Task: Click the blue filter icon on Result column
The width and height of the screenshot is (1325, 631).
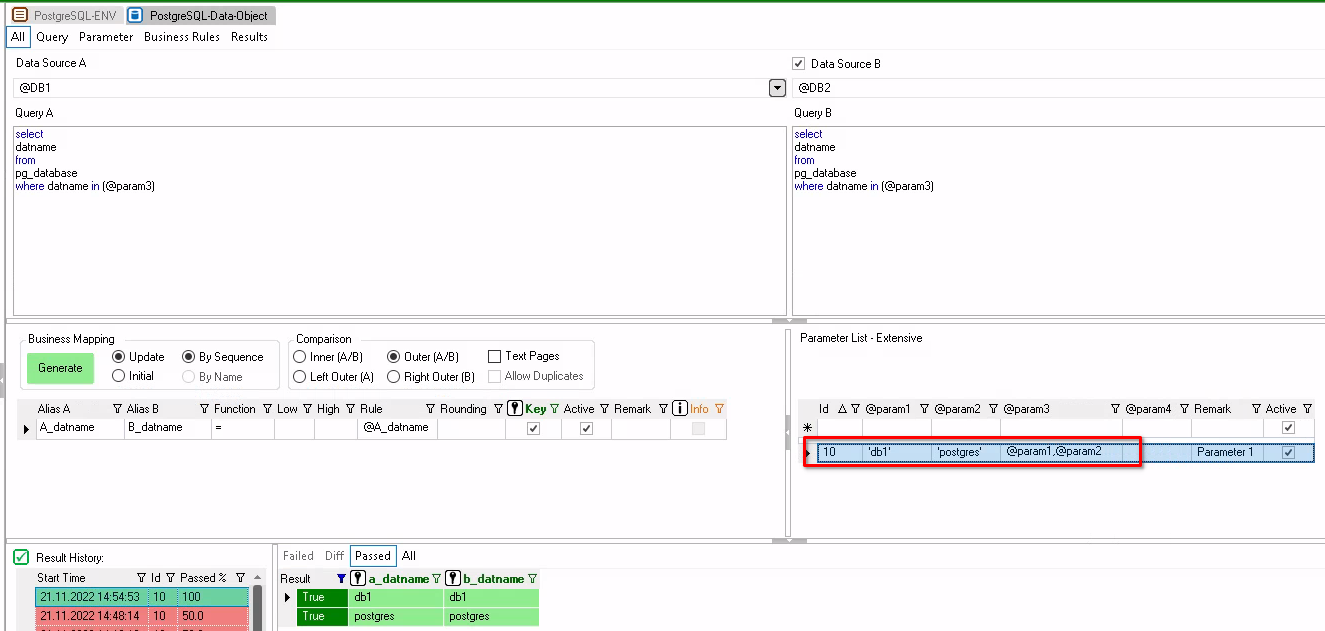Action: click(341, 579)
